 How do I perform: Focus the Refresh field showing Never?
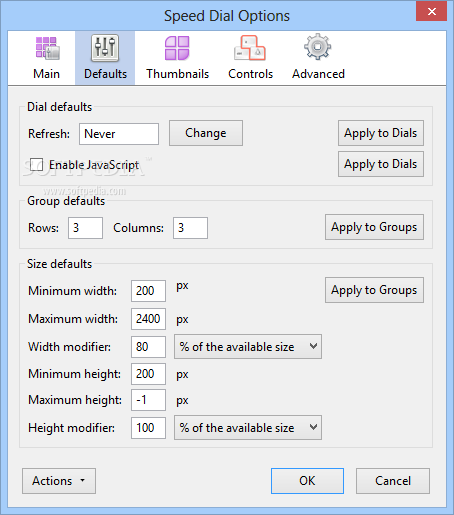[x=119, y=134]
